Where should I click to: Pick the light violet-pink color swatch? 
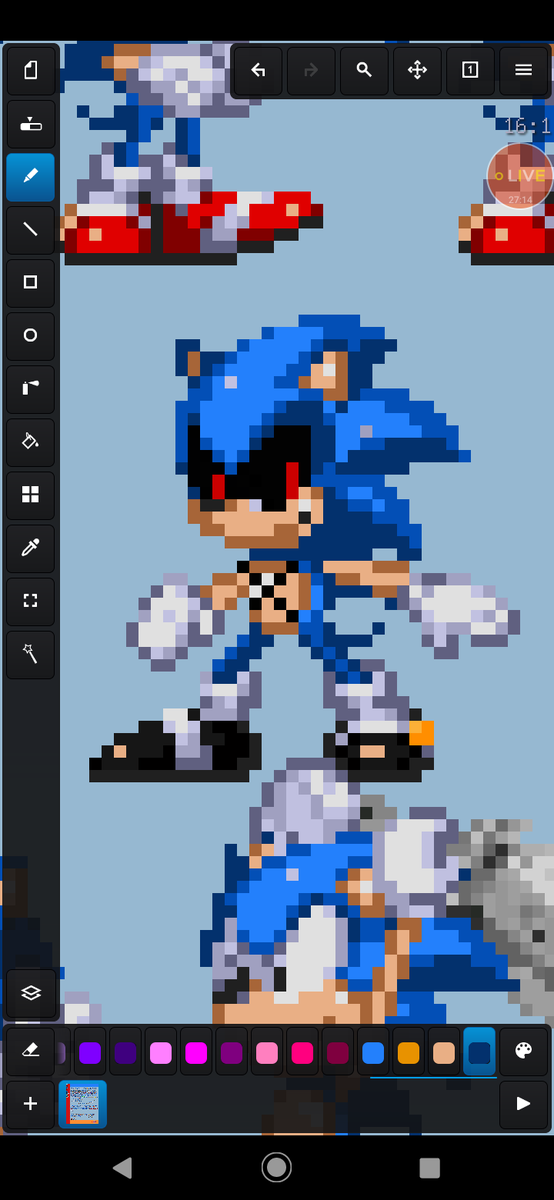pos(161,1052)
